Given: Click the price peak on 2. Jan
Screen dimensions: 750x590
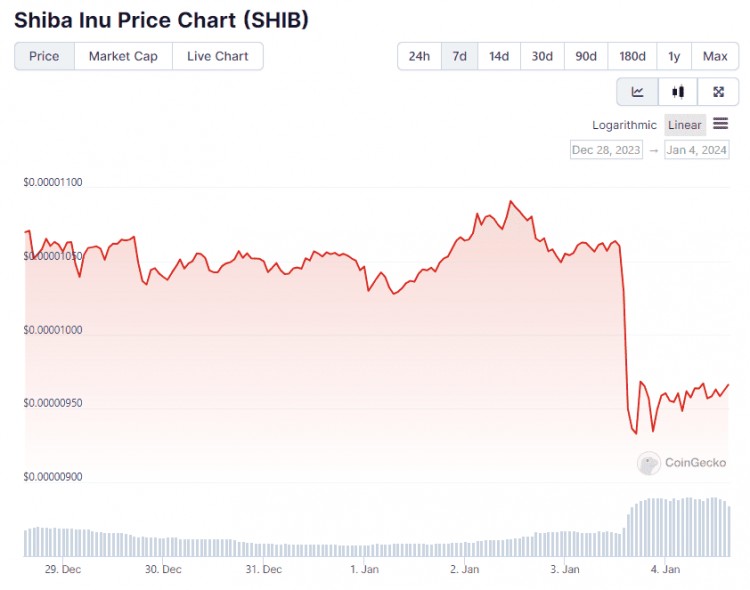Looking at the screenshot, I should coord(510,201).
